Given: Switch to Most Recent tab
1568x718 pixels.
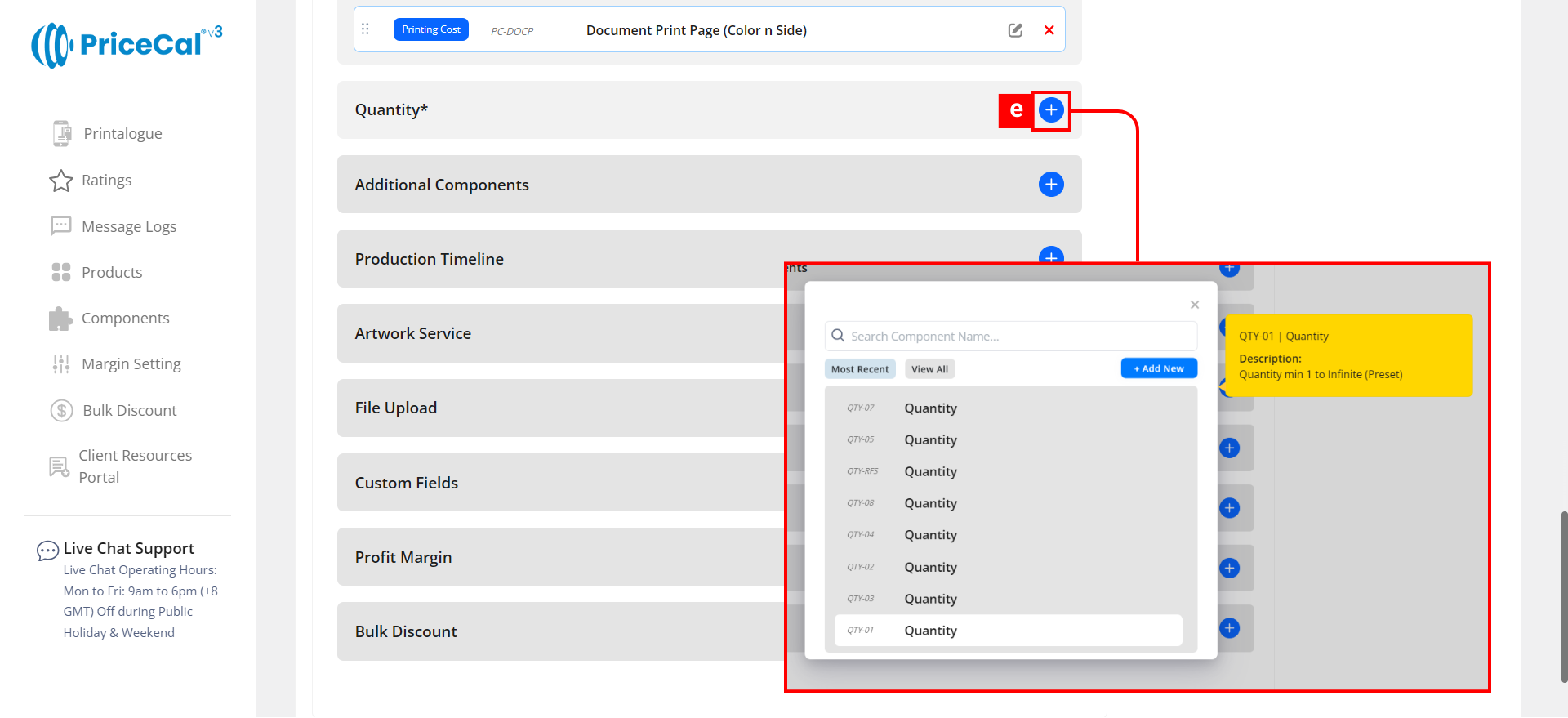Looking at the screenshot, I should coord(860,369).
